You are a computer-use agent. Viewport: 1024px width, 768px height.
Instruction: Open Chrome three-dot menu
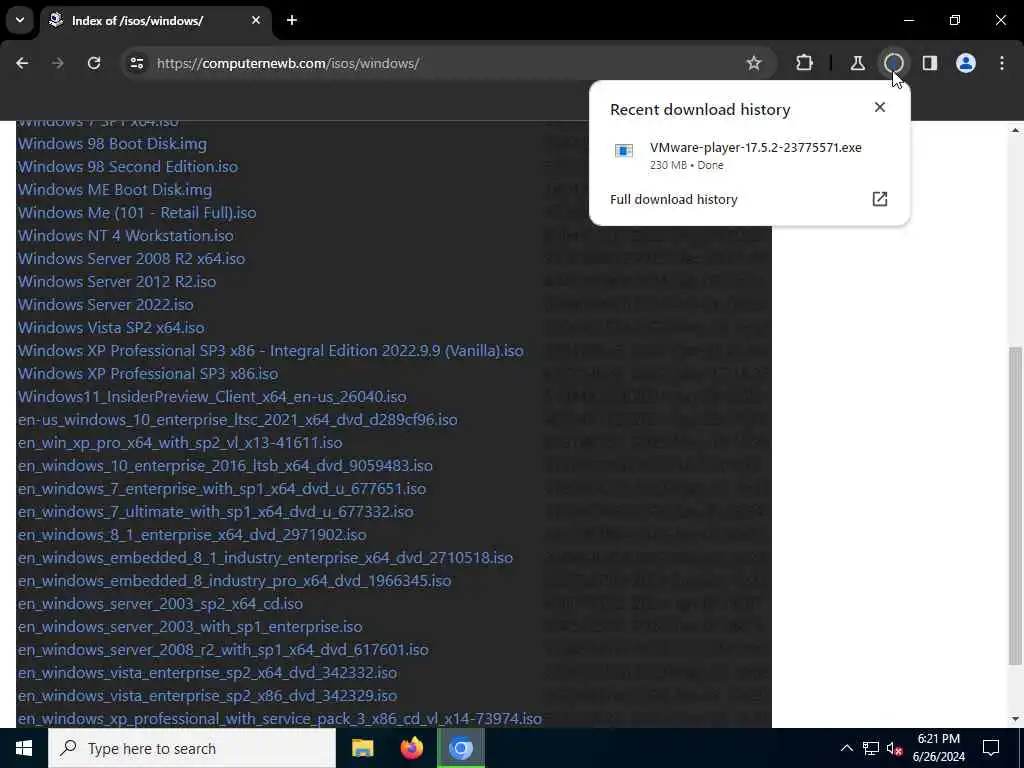[1002, 63]
